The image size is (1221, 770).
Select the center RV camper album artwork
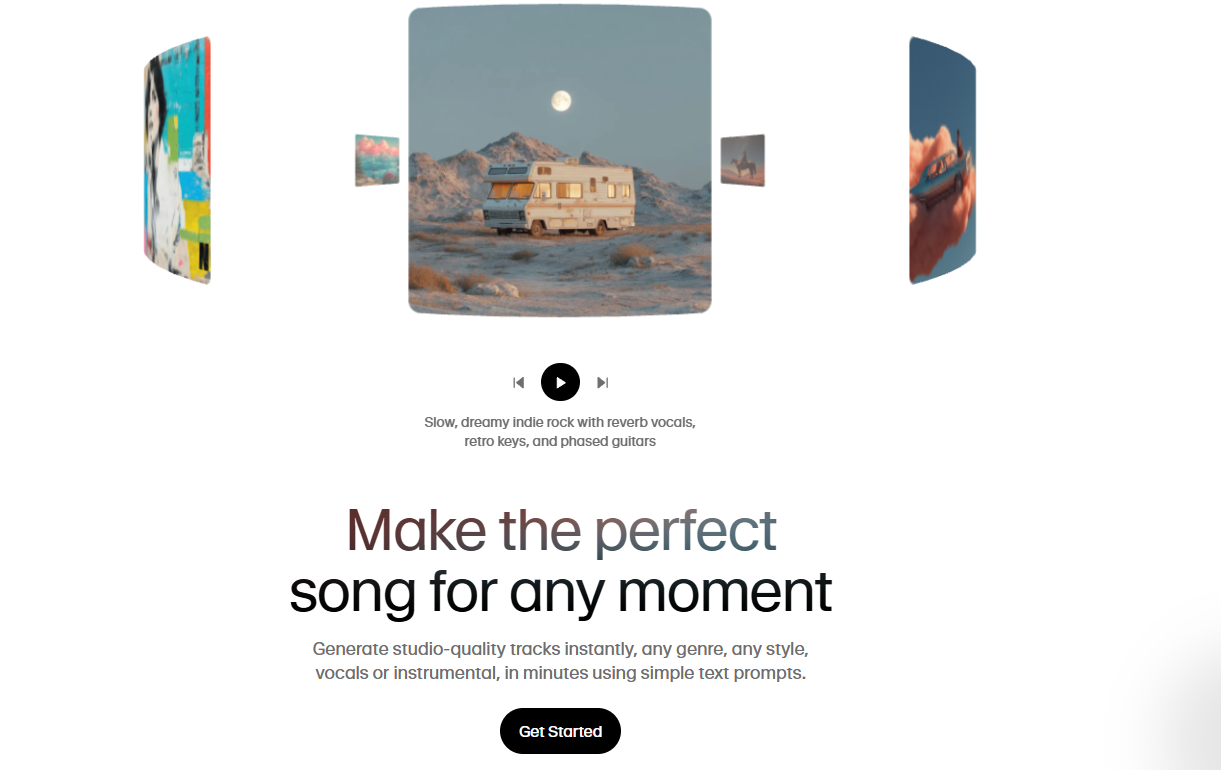click(x=560, y=161)
